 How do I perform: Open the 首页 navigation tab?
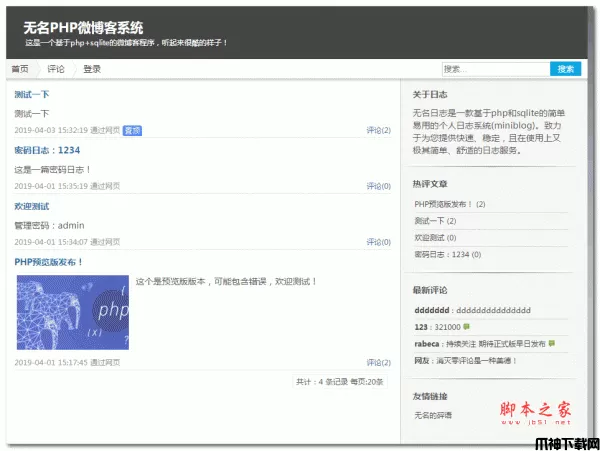tap(20, 69)
